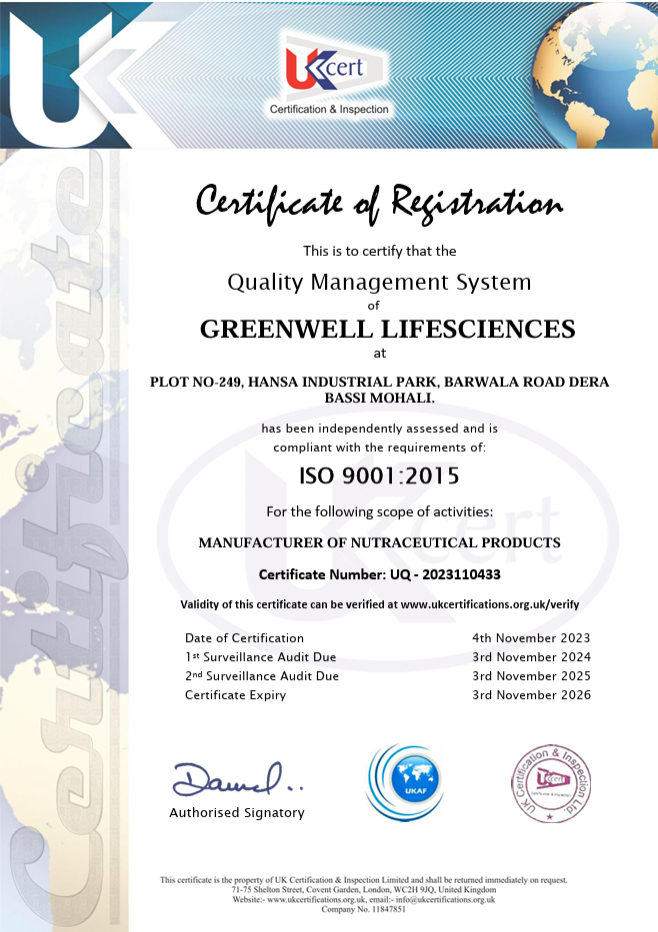The height and width of the screenshot is (932, 658).
Task: Click 'has been independently assessed and is' text
Action: click(379, 429)
